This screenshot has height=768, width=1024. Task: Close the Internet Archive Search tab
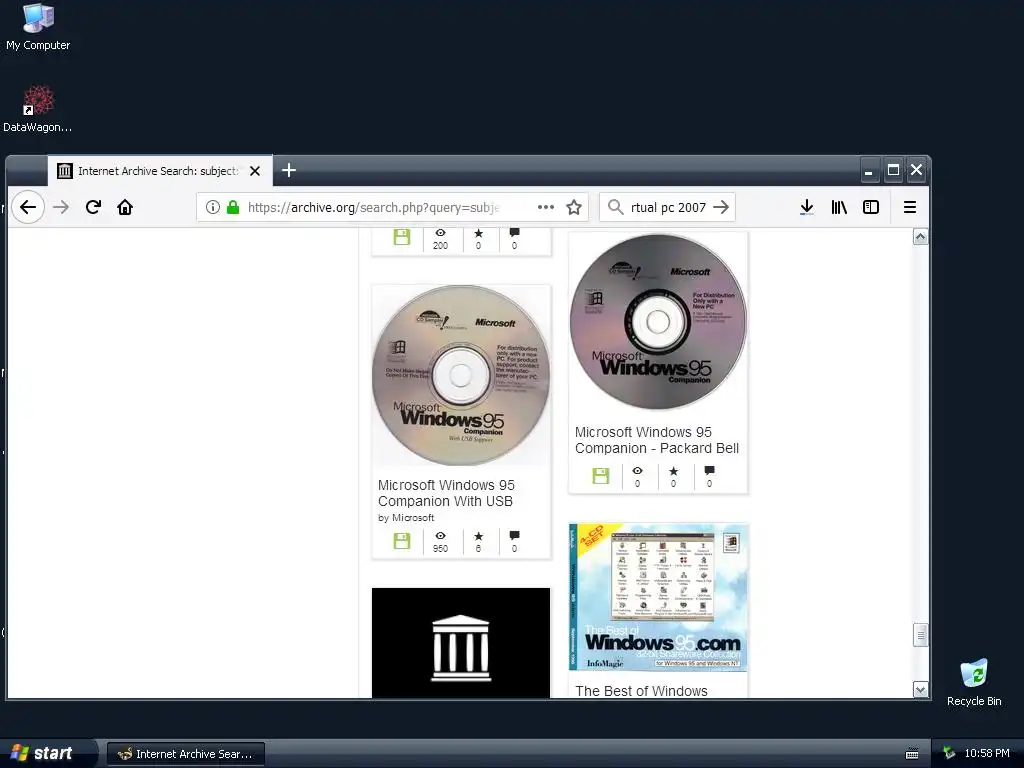(x=255, y=171)
